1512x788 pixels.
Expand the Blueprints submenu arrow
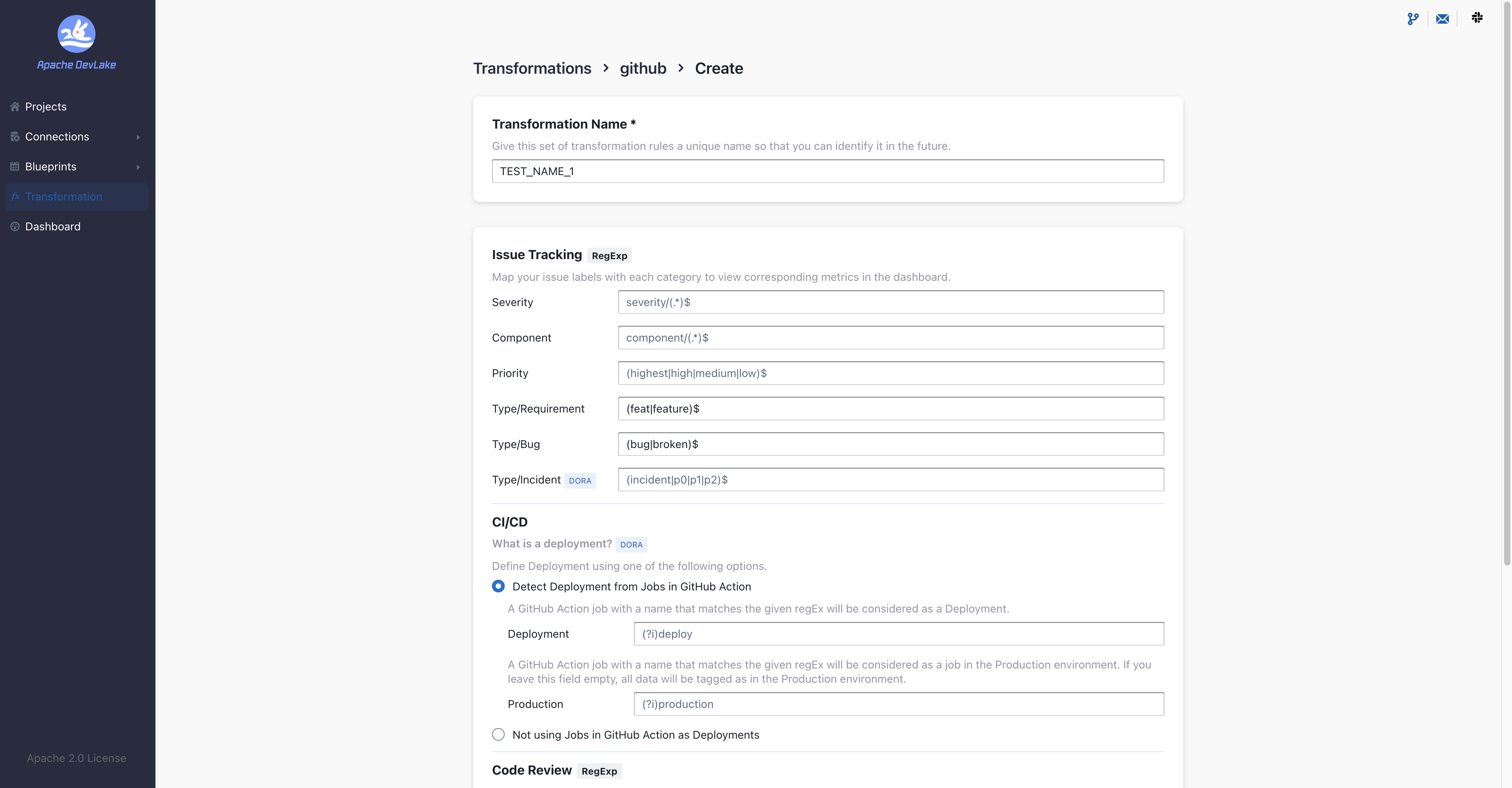click(138, 167)
